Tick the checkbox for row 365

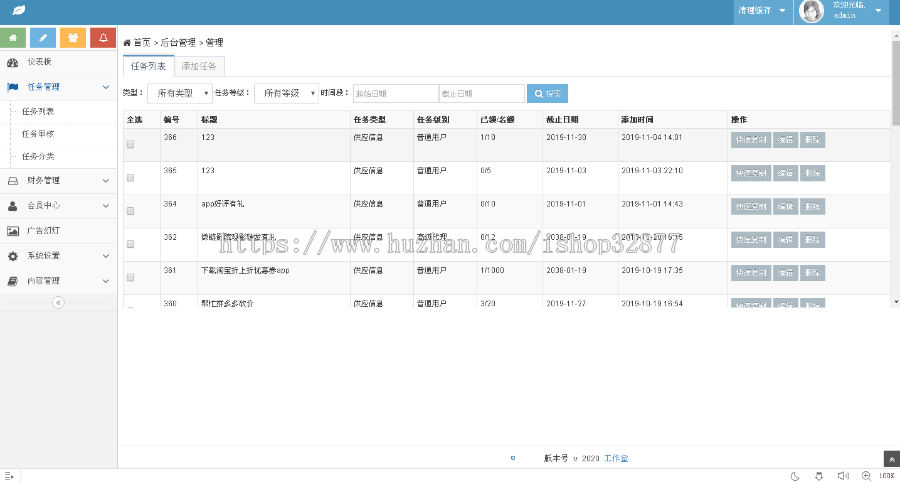[x=130, y=178]
